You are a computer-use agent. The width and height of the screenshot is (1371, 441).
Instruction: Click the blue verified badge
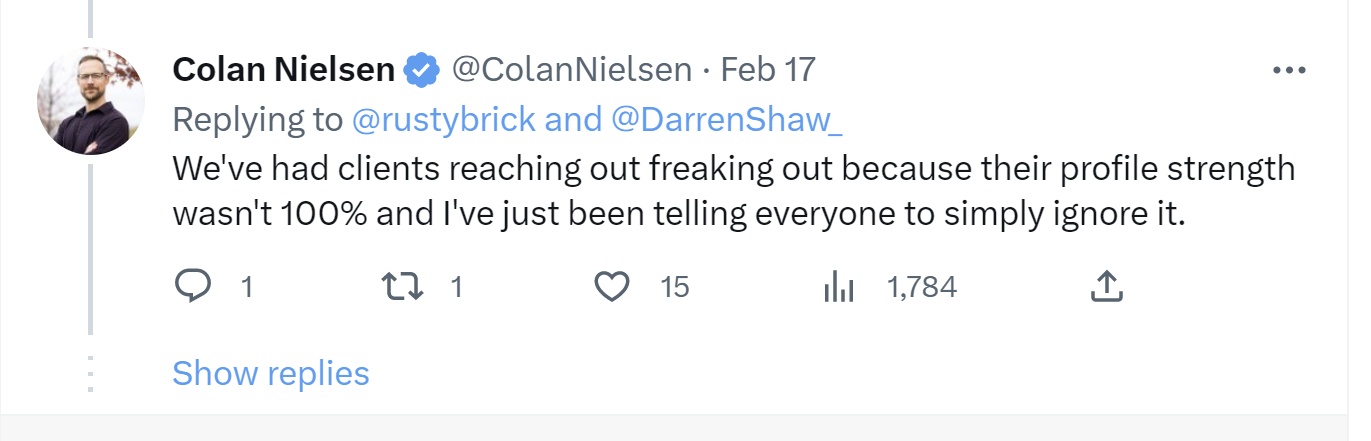(x=422, y=70)
